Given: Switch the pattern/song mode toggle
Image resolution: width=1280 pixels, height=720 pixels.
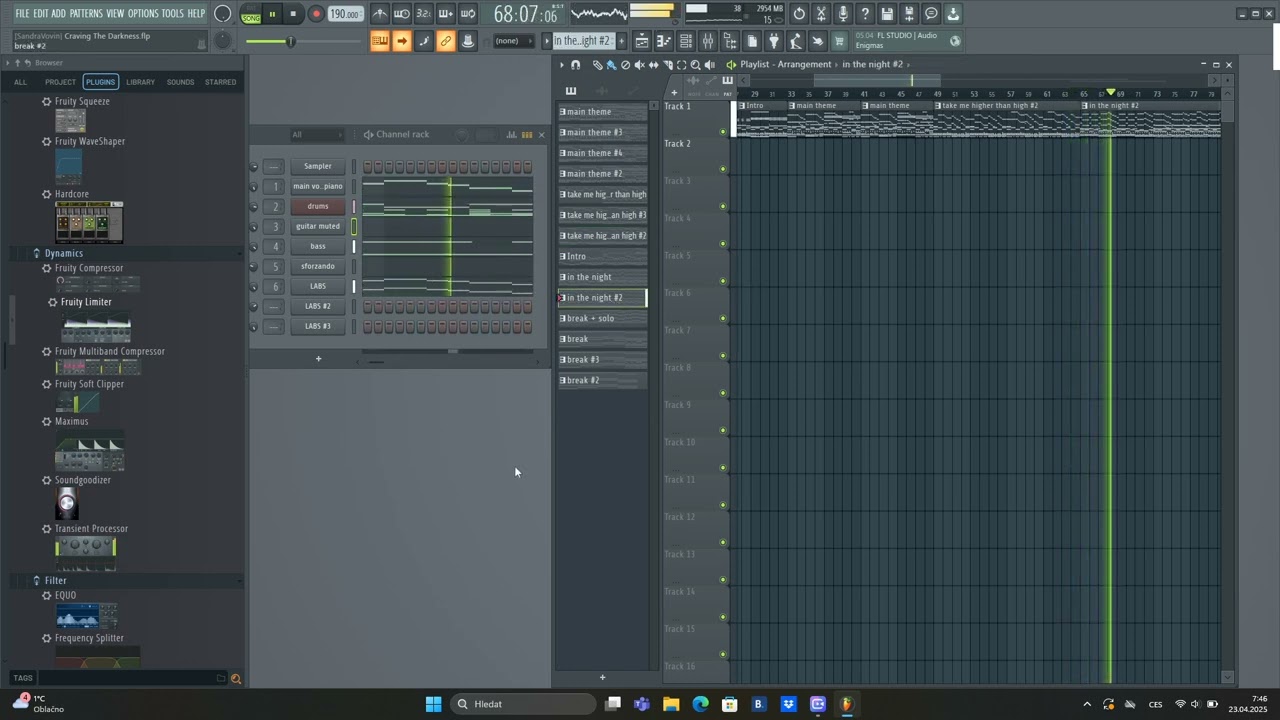Looking at the screenshot, I should (x=250, y=14).
